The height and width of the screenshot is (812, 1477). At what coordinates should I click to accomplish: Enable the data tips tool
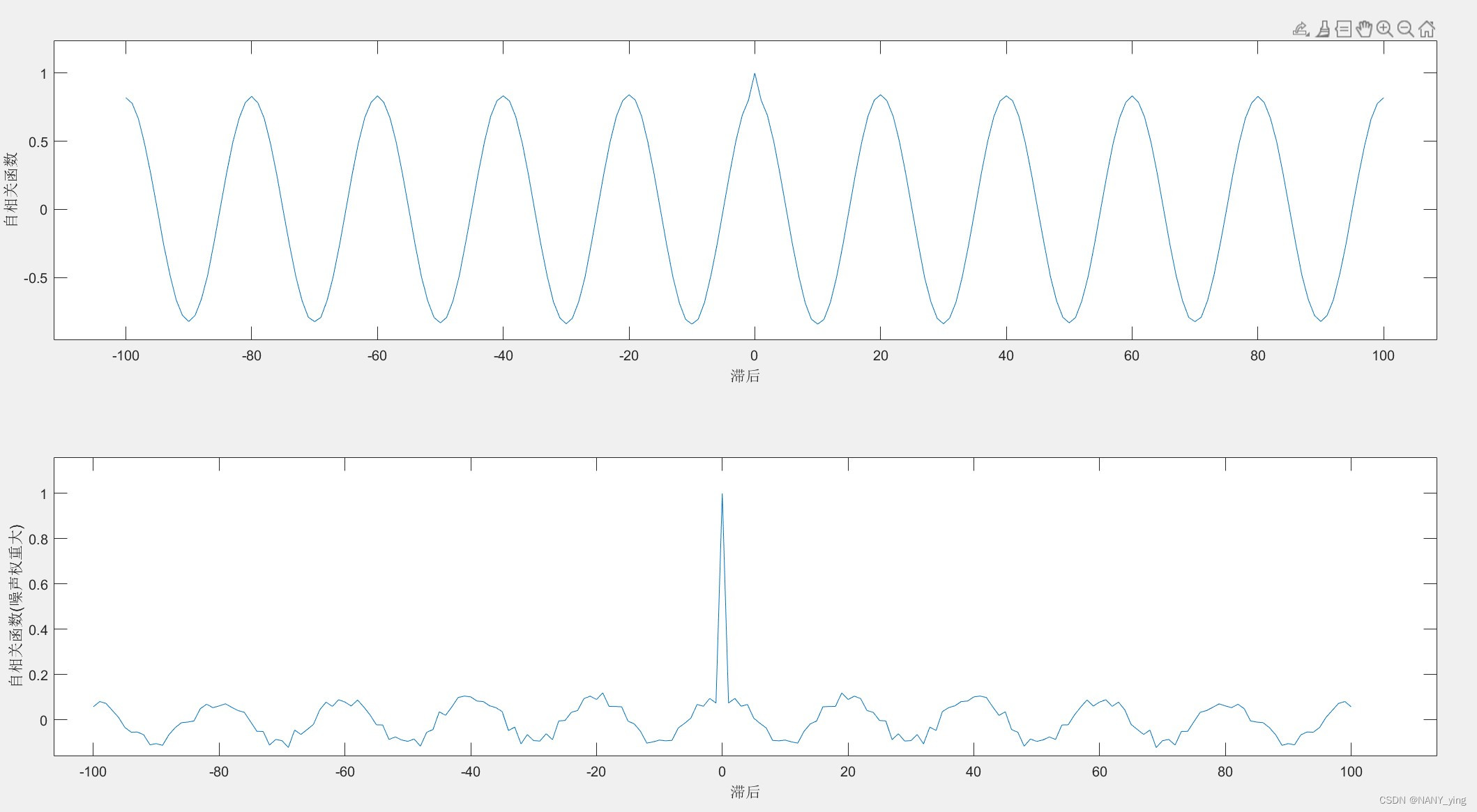pos(1343,29)
